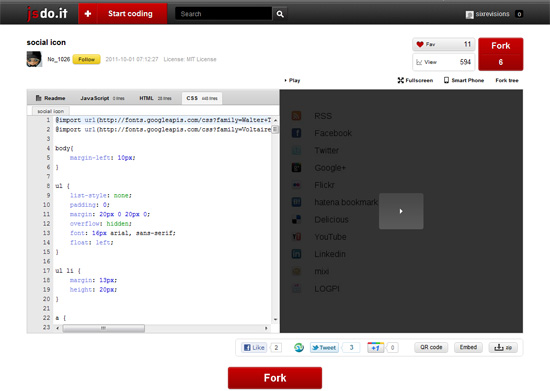
Task: Click the Google+ icon in preview
Action: 296,168
